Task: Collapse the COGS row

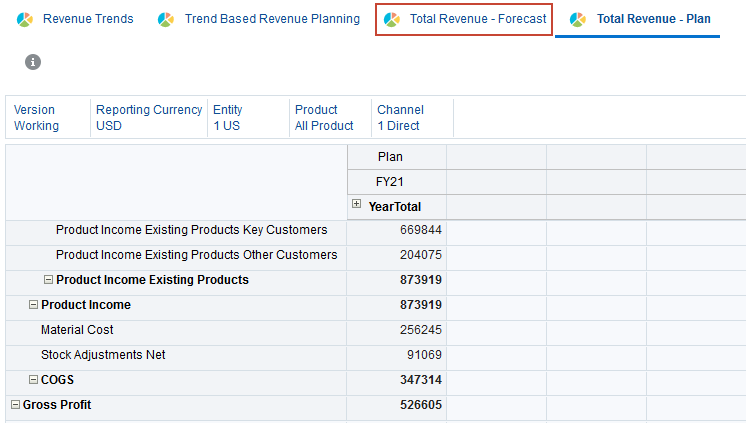Action: (33, 380)
